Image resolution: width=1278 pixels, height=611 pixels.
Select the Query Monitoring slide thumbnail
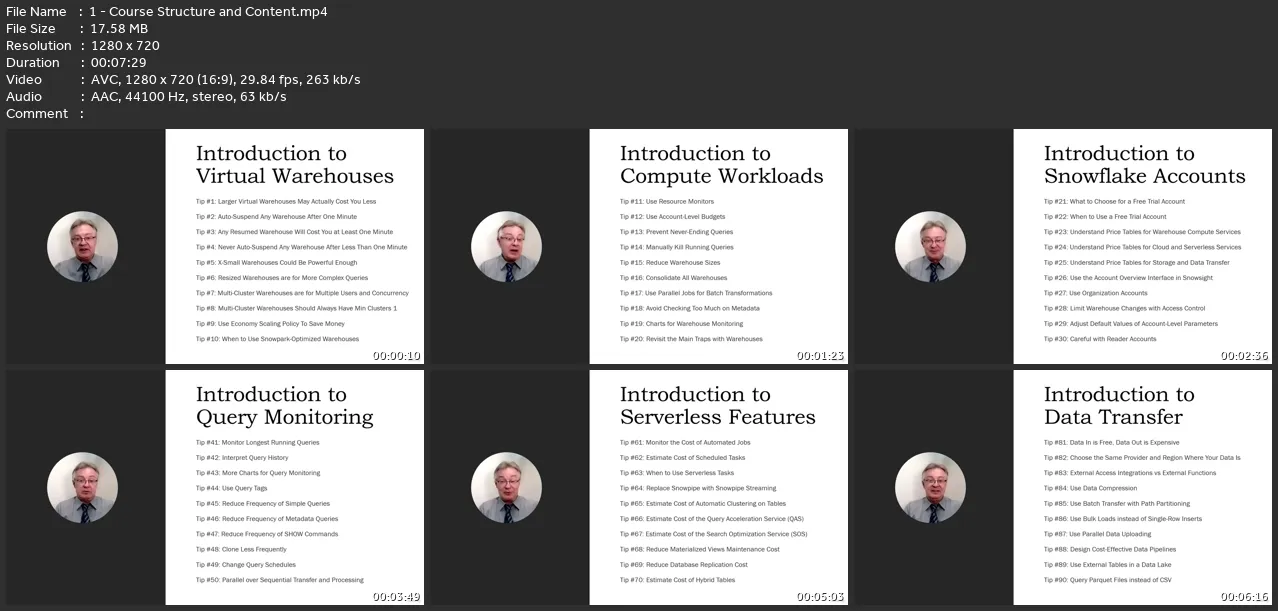point(215,487)
